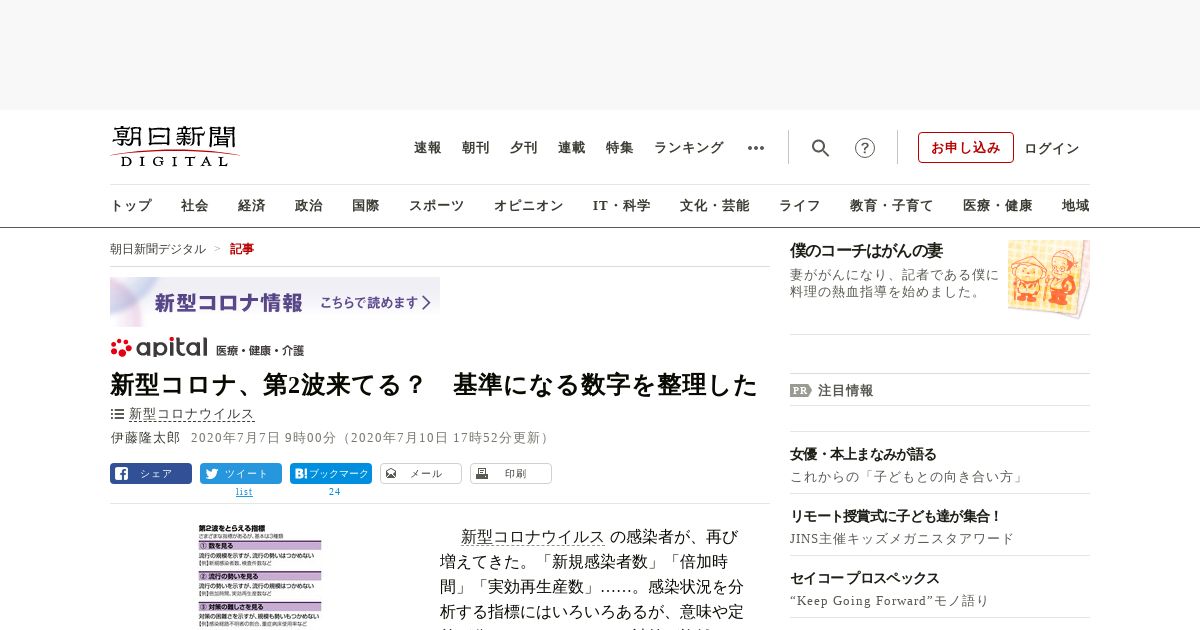Go to 医療・健康 section tab
The height and width of the screenshot is (630, 1200).
(998, 206)
